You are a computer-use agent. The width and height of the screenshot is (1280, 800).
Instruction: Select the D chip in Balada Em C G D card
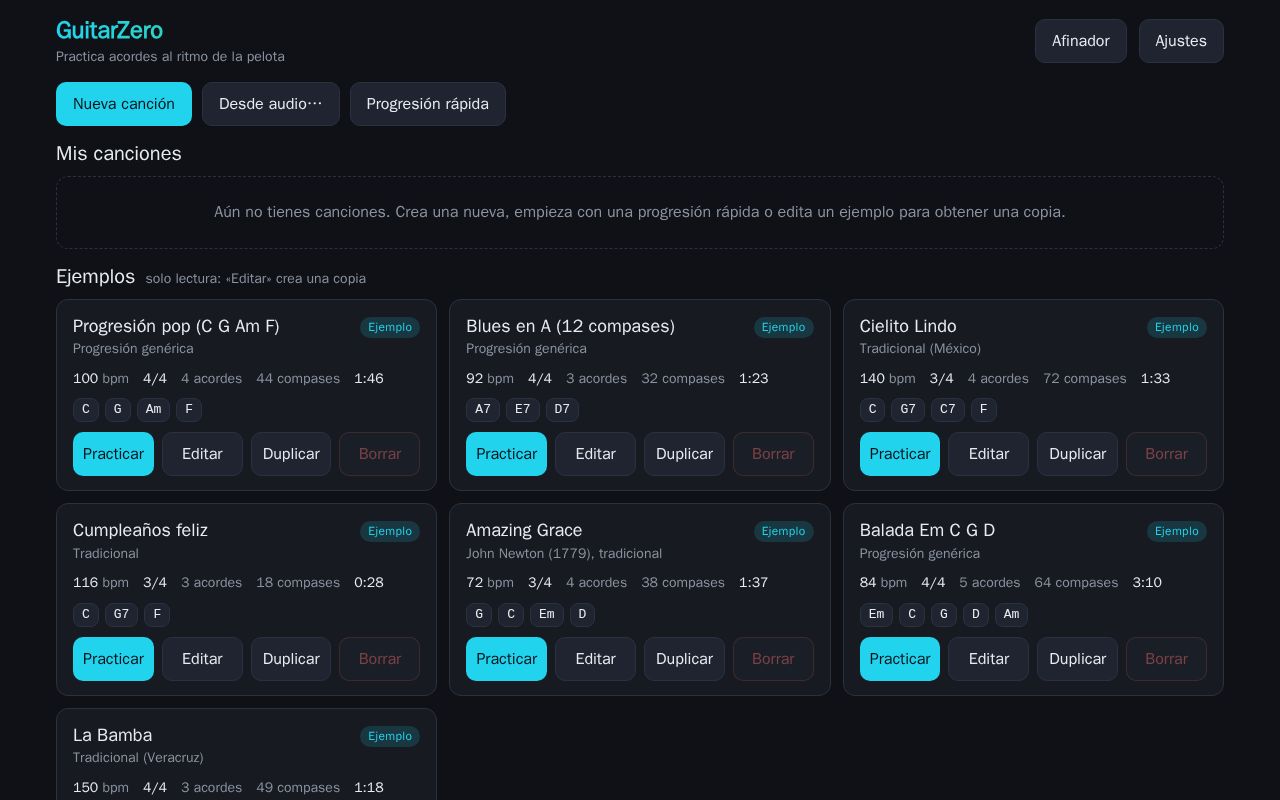(976, 615)
